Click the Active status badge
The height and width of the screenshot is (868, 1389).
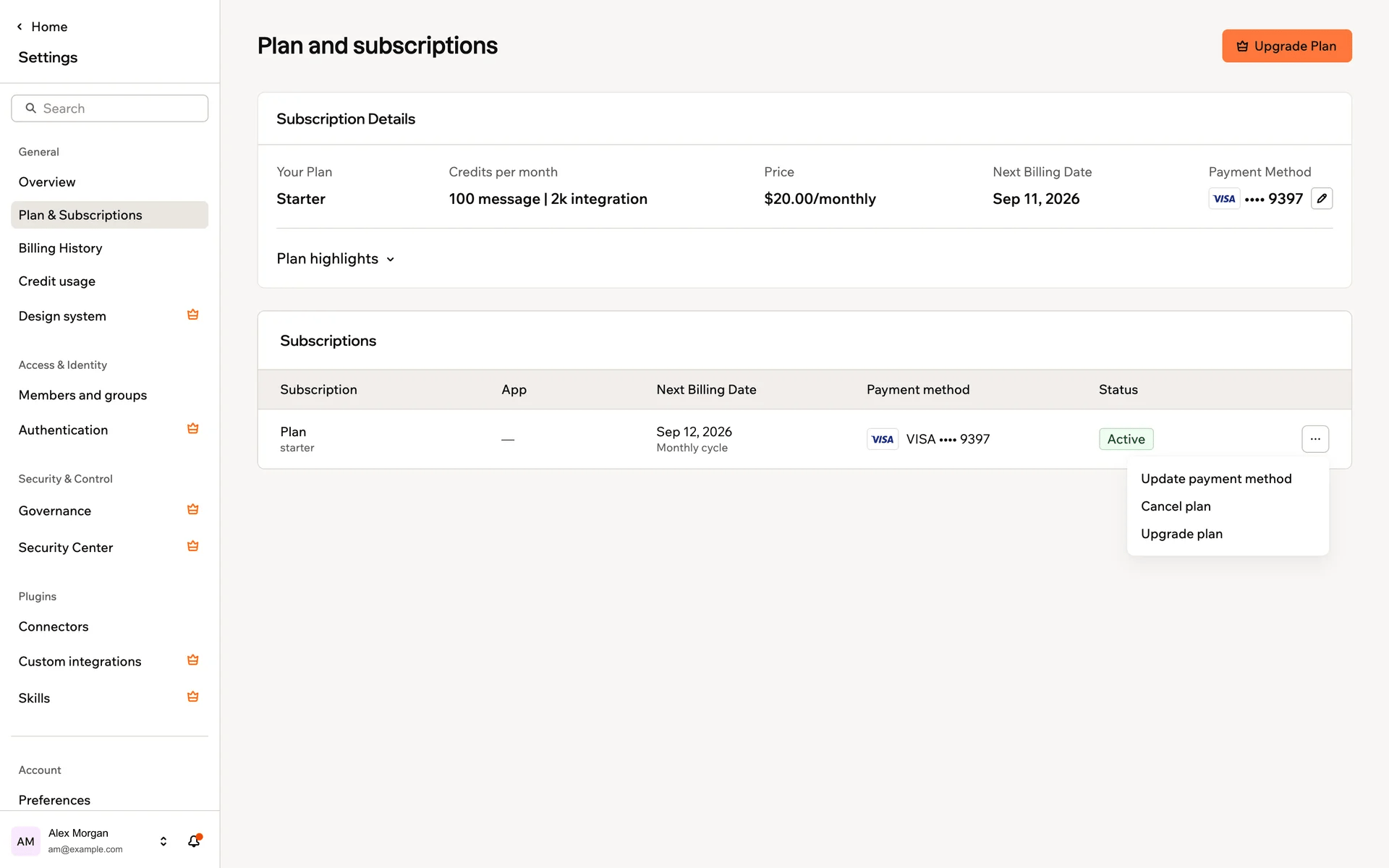pyautogui.click(x=1126, y=439)
